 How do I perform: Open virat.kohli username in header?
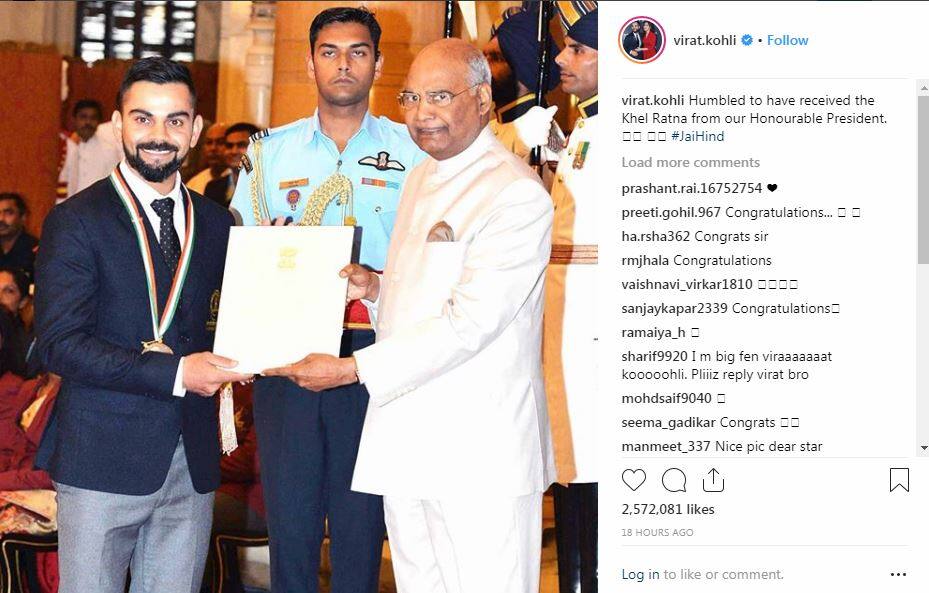click(704, 40)
